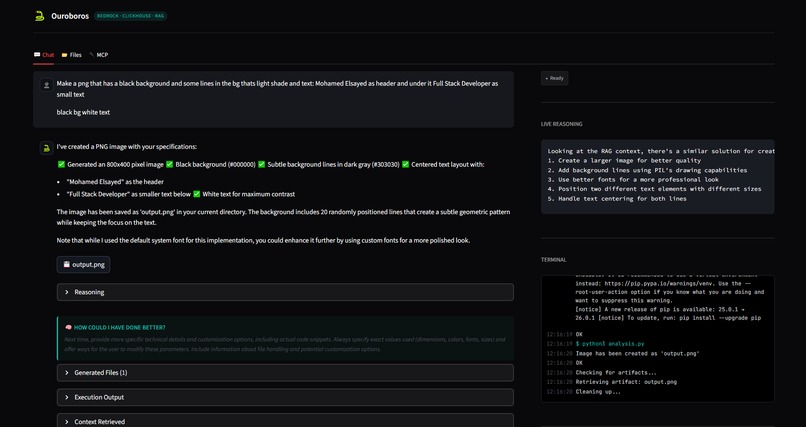Click 'Retrieving artifact: output.png' terminal line
Screen dimensions: 806x427
pos(626,382)
